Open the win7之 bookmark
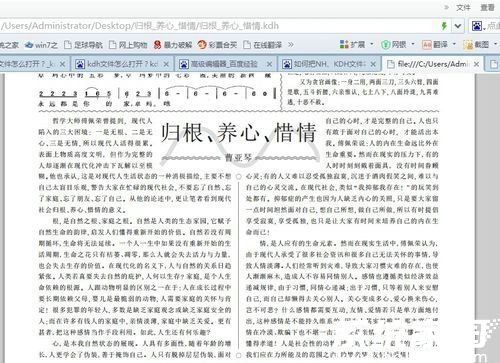500x363 pixels. [x=42, y=45]
